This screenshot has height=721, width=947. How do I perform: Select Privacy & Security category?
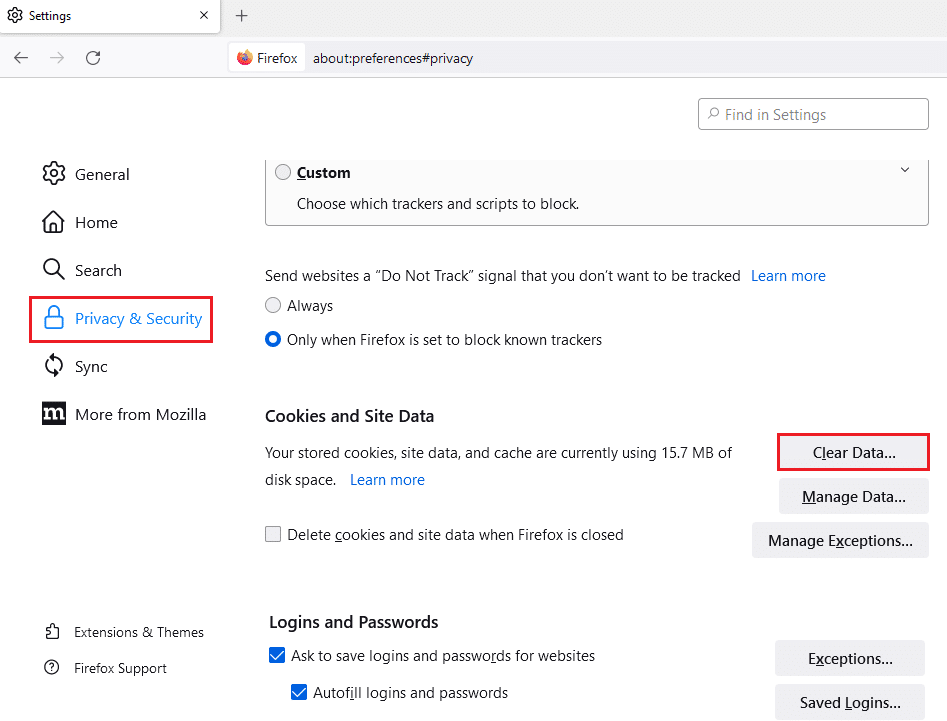point(121,319)
